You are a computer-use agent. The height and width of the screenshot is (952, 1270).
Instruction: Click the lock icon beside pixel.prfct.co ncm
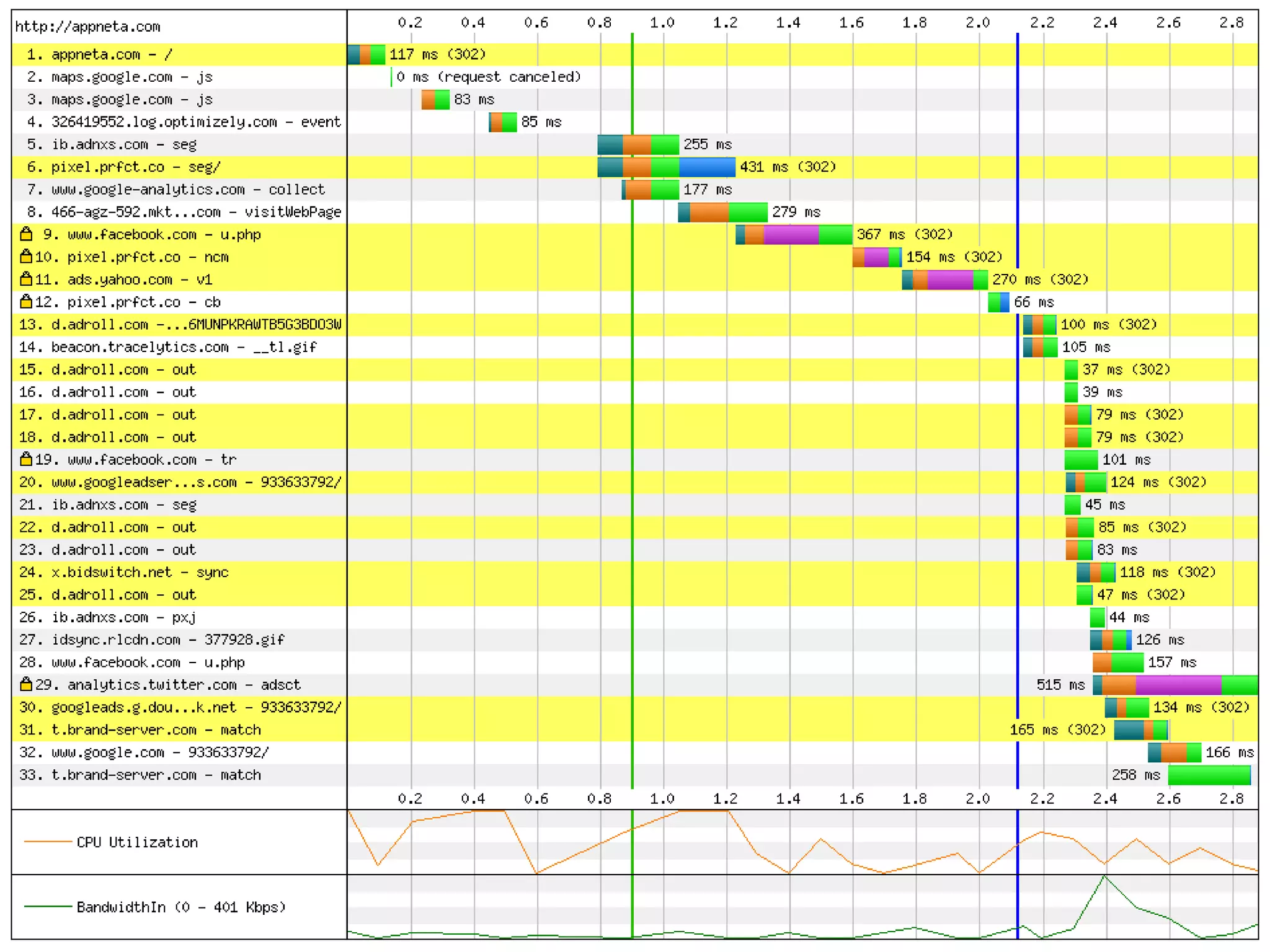coord(25,257)
